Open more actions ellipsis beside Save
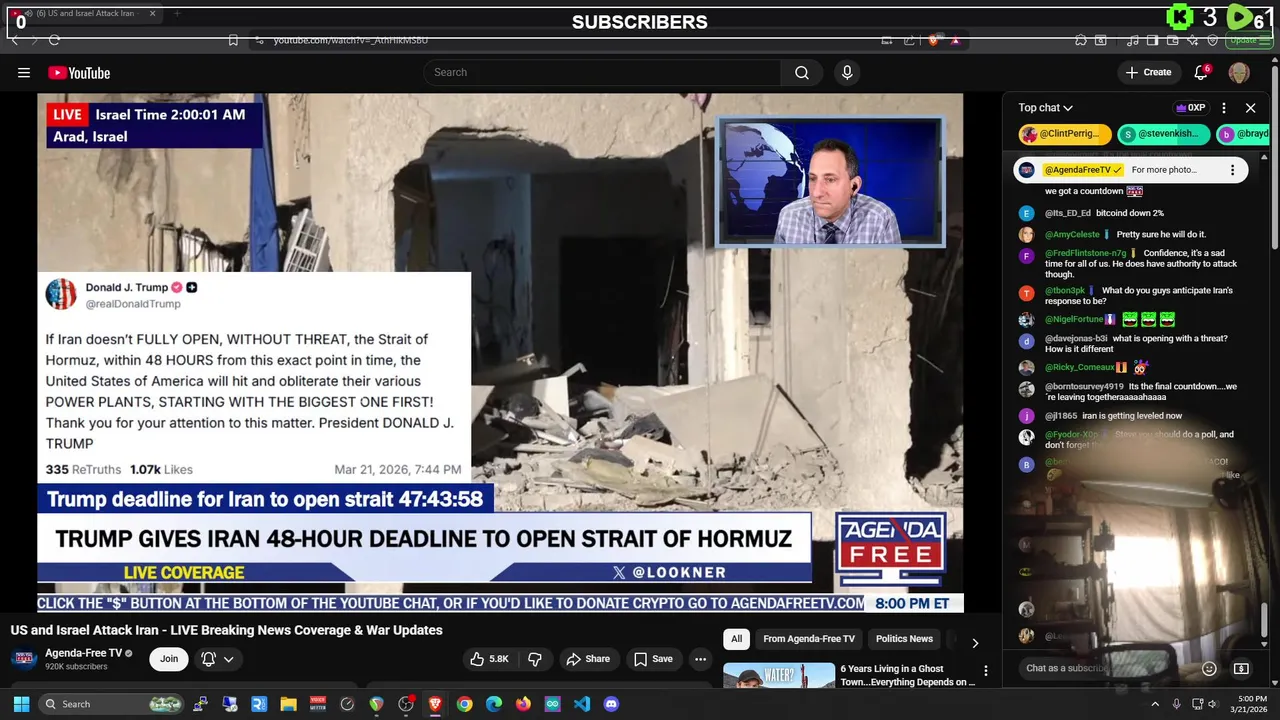 click(700, 659)
